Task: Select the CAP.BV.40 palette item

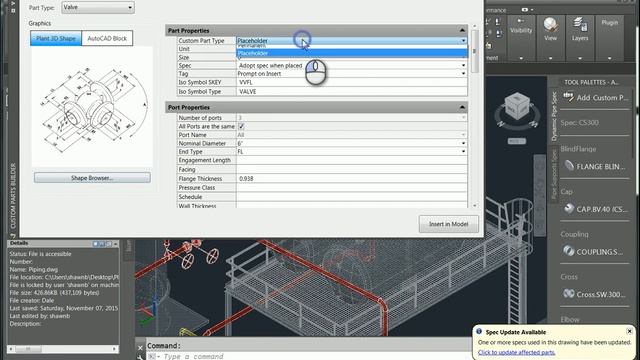Action: click(x=596, y=209)
